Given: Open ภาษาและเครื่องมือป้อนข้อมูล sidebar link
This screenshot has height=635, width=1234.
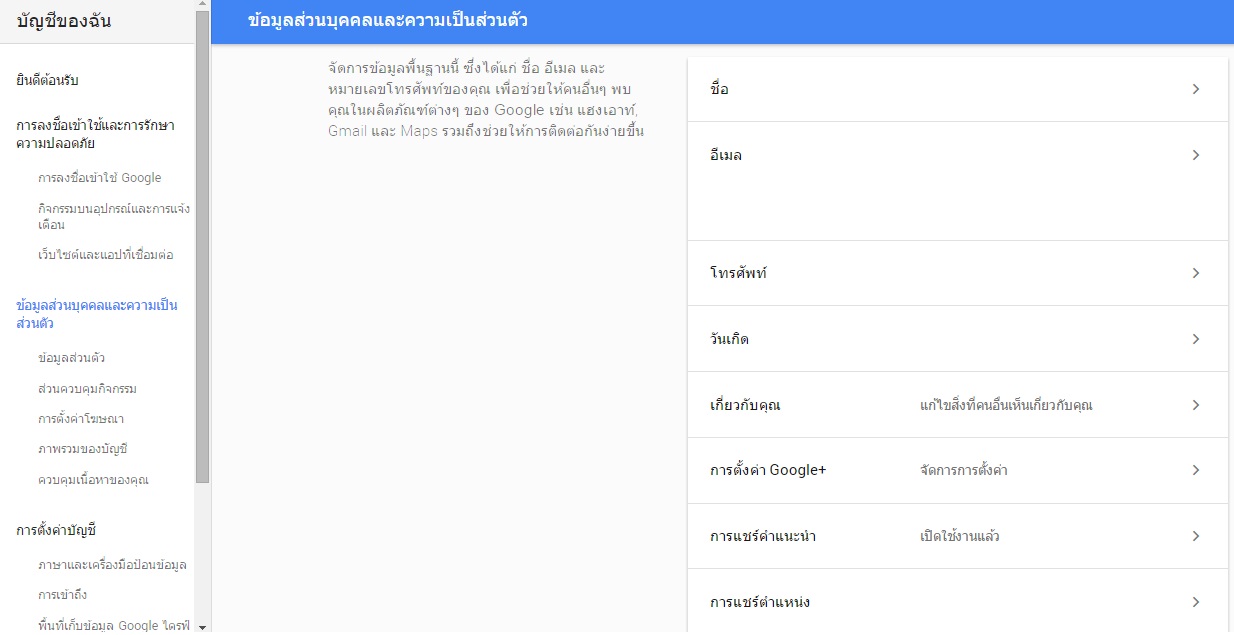Looking at the screenshot, I should click(x=112, y=565).
